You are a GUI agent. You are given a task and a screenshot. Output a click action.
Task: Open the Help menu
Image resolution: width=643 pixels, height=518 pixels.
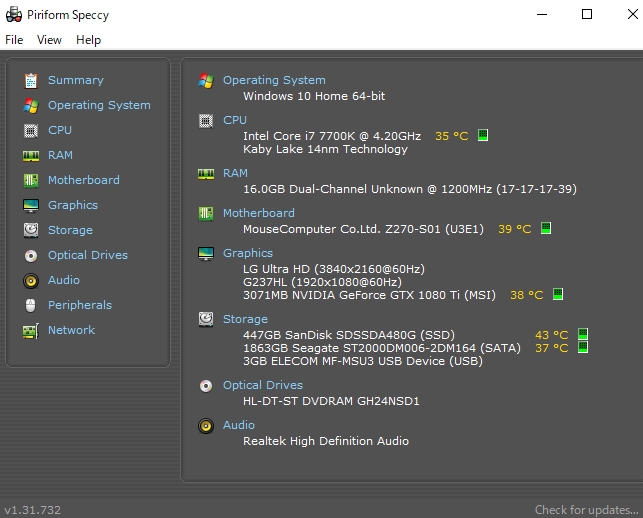click(x=89, y=40)
